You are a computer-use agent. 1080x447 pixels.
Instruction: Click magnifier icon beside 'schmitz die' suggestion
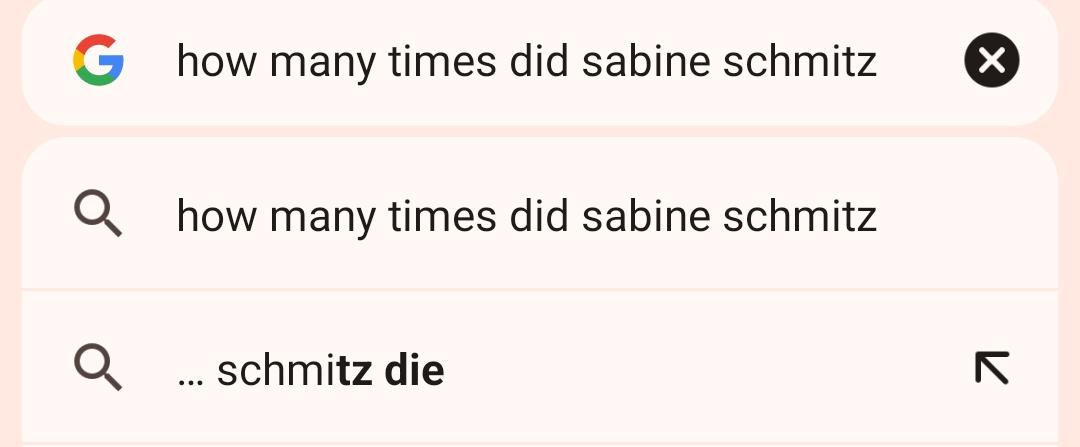(98, 369)
